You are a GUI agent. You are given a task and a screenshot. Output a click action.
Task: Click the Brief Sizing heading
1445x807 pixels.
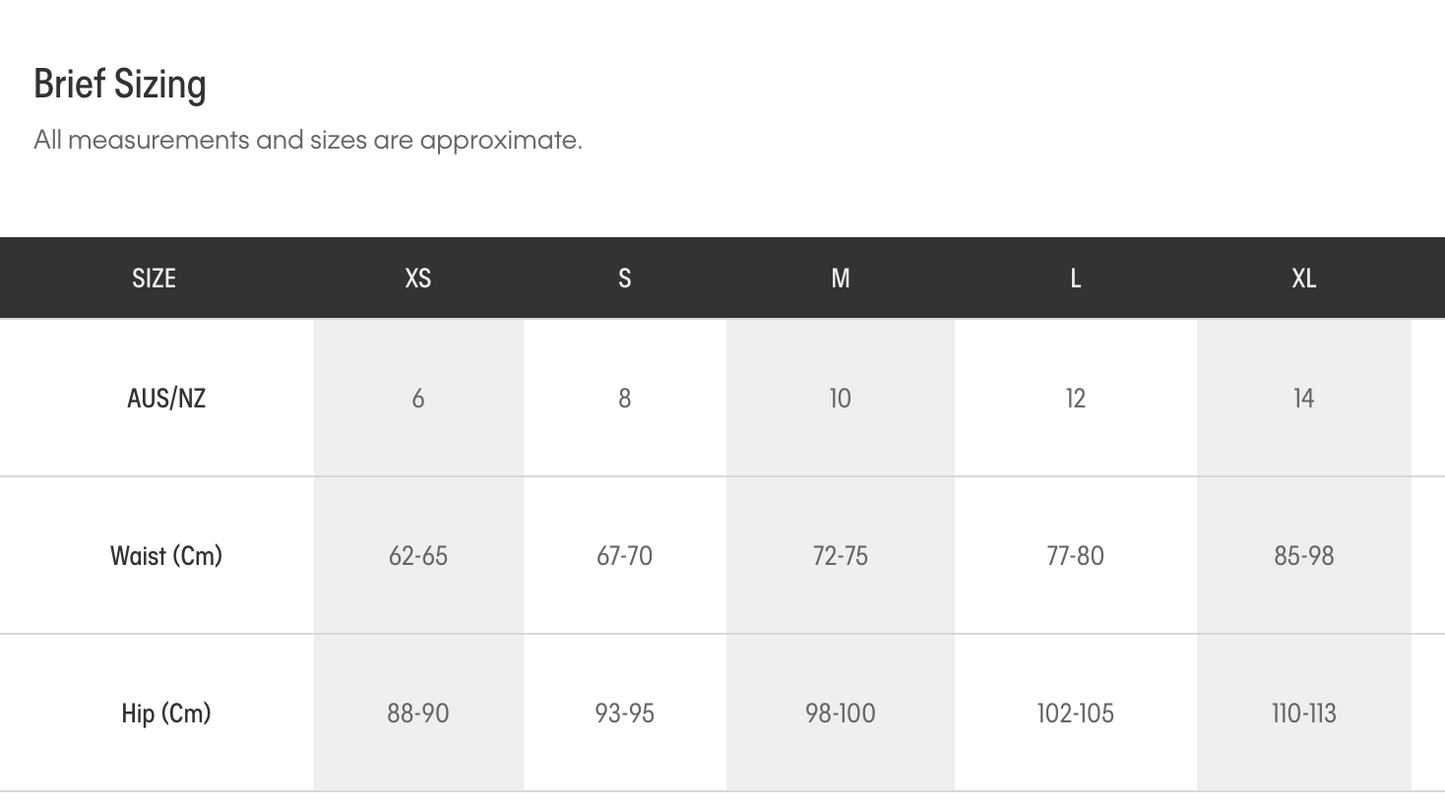coord(120,84)
